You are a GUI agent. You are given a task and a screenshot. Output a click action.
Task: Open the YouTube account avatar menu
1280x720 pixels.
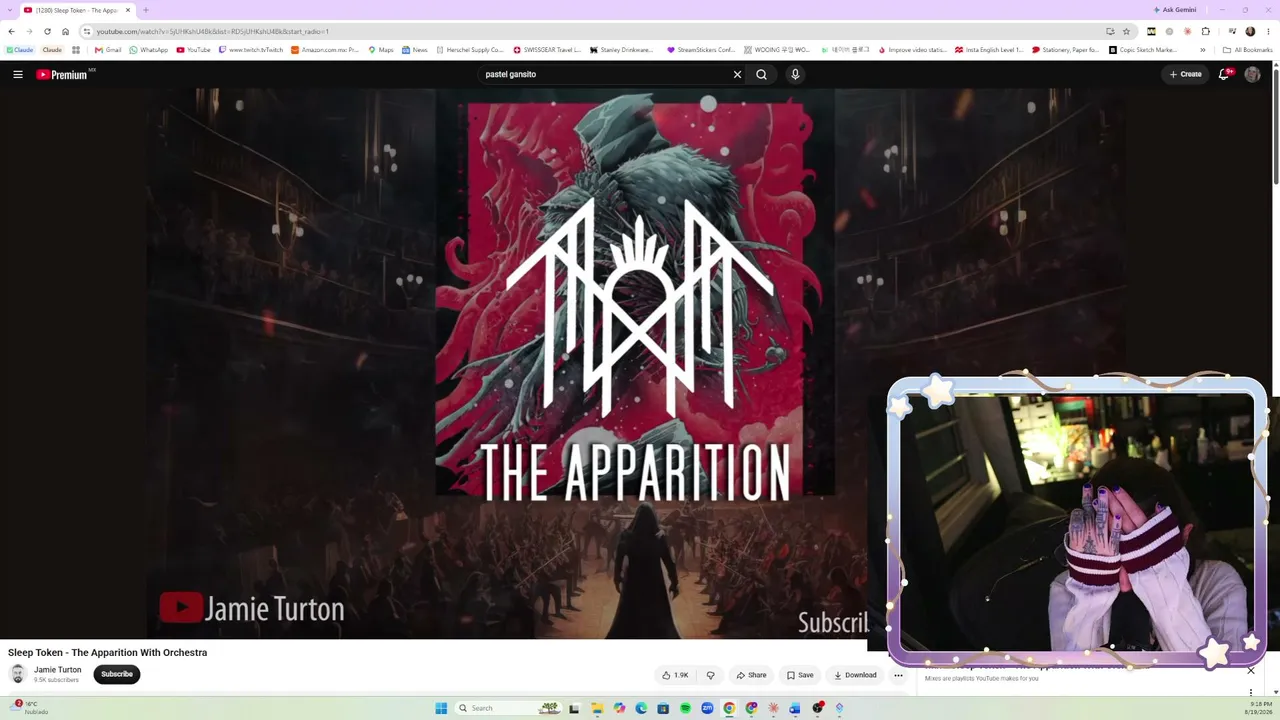1252,74
